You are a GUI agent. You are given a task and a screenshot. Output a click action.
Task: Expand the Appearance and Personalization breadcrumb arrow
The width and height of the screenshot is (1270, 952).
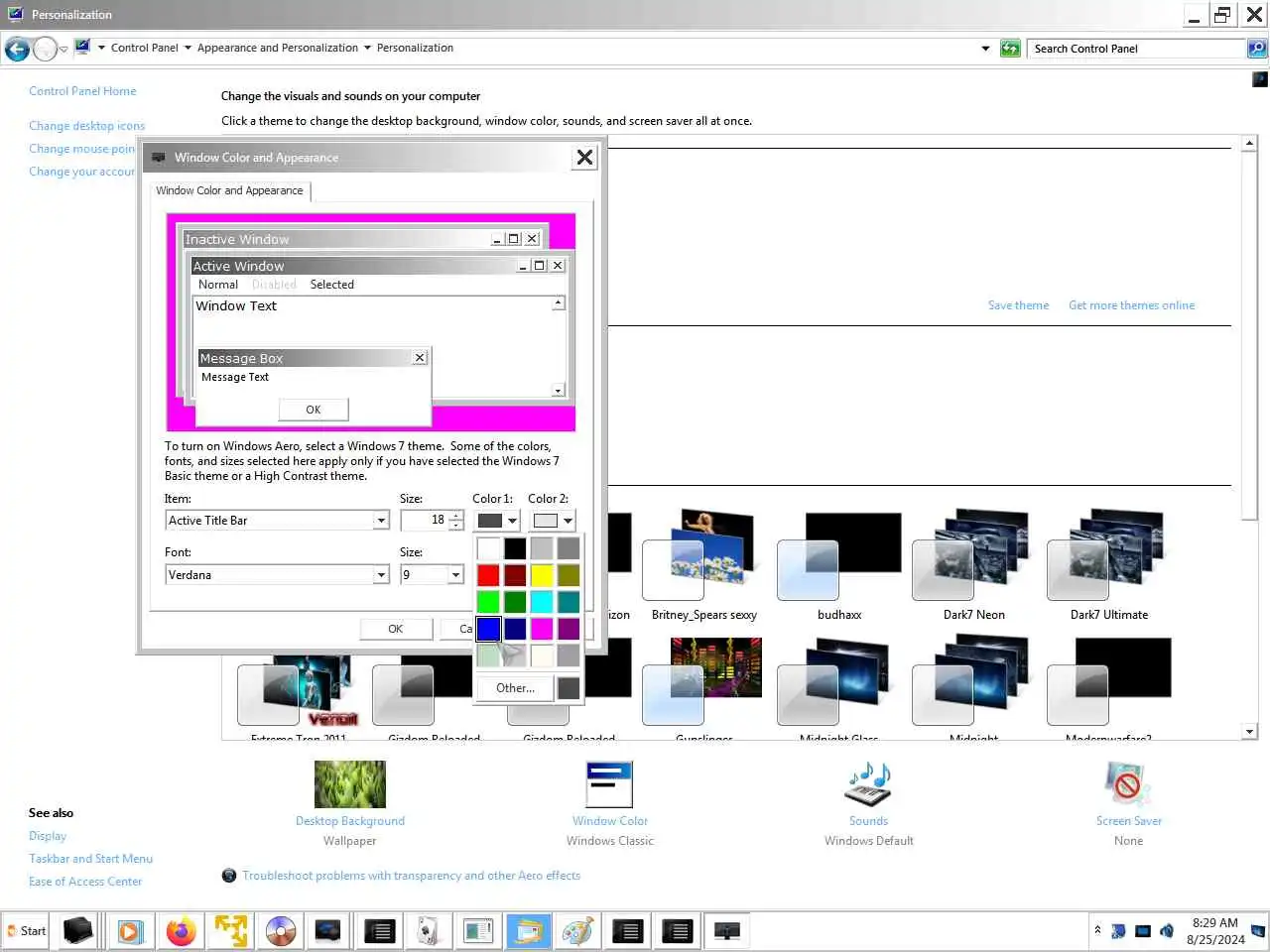click(x=367, y=48)
